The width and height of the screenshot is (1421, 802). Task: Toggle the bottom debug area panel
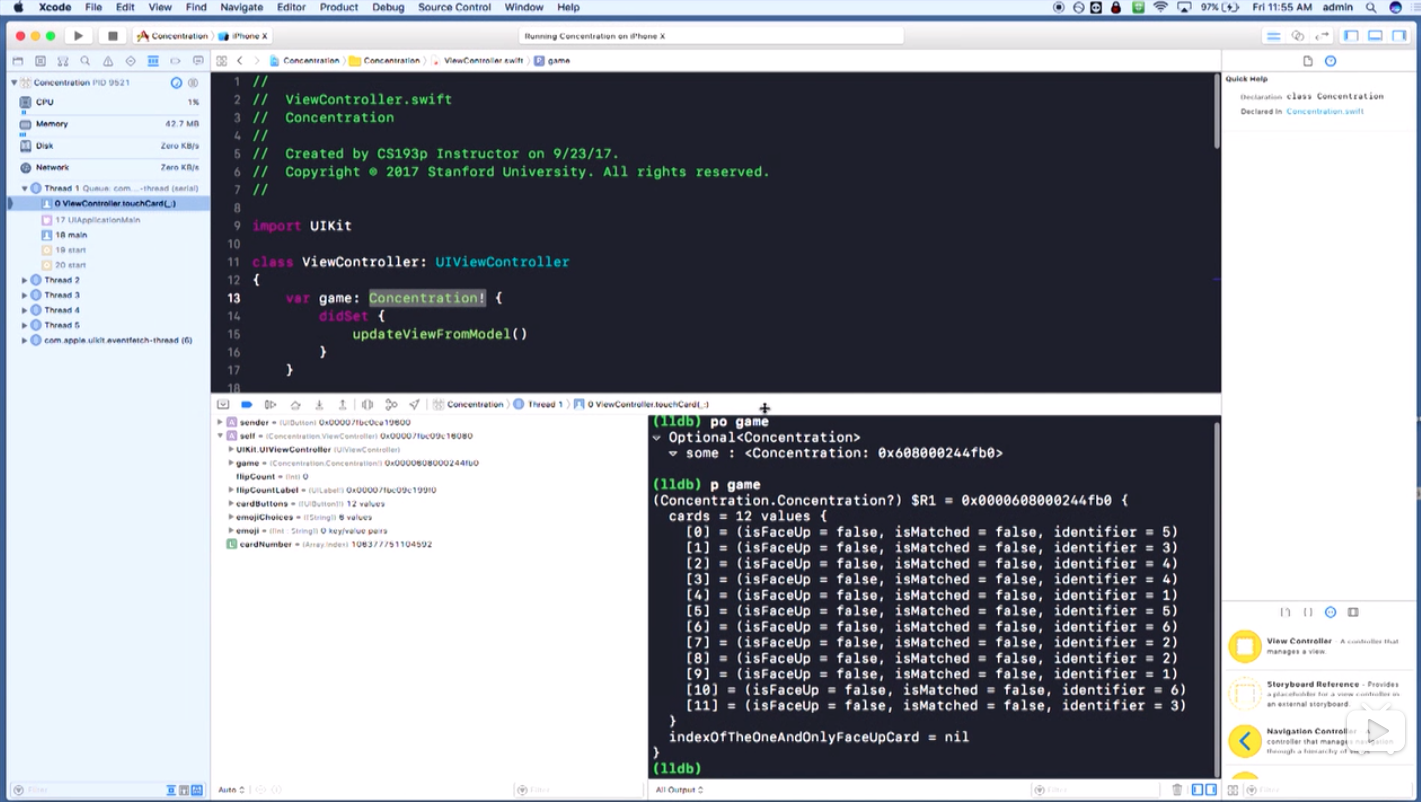click(1375, 36)
